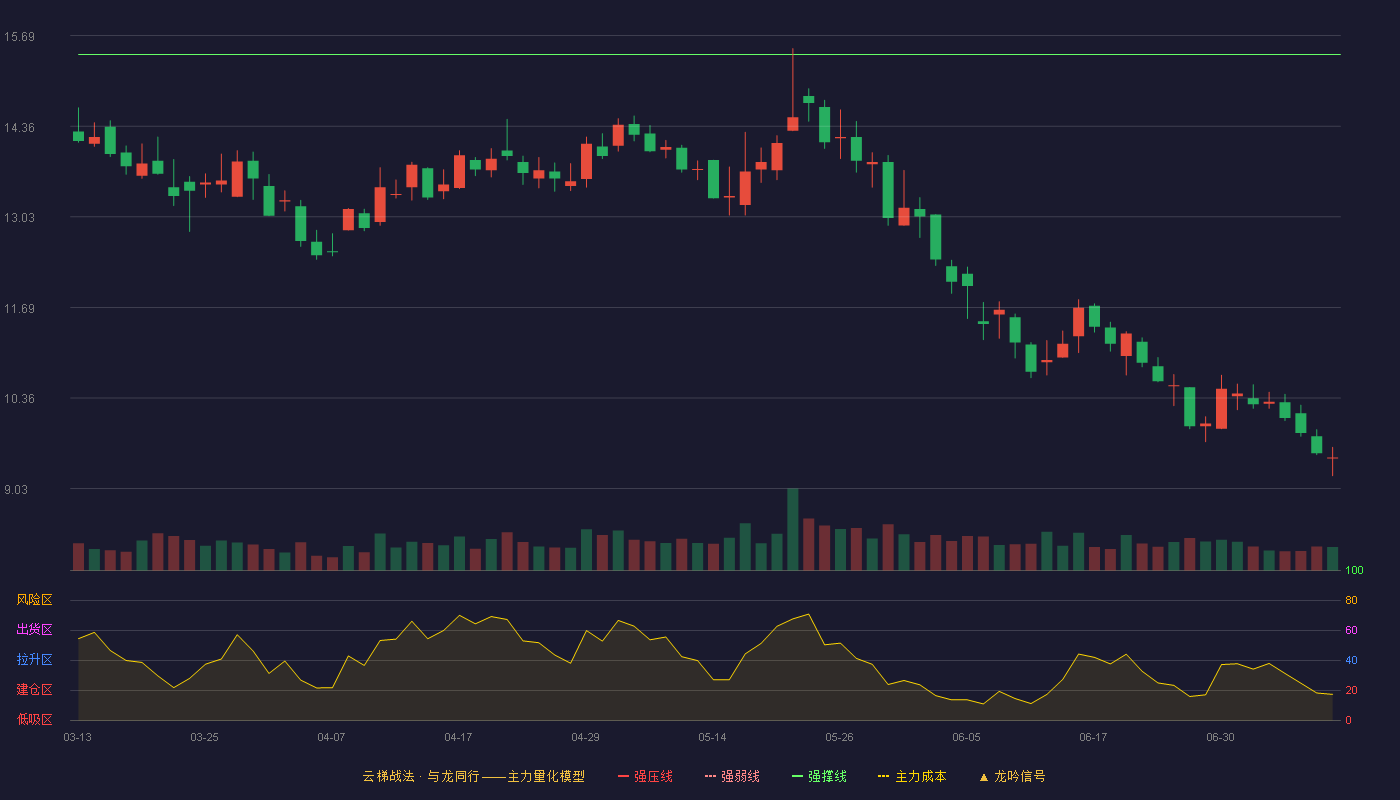Click the last candlestick on the right
The height and width of the screenshot is (800, 1400).
click(x=1332, y=458)
